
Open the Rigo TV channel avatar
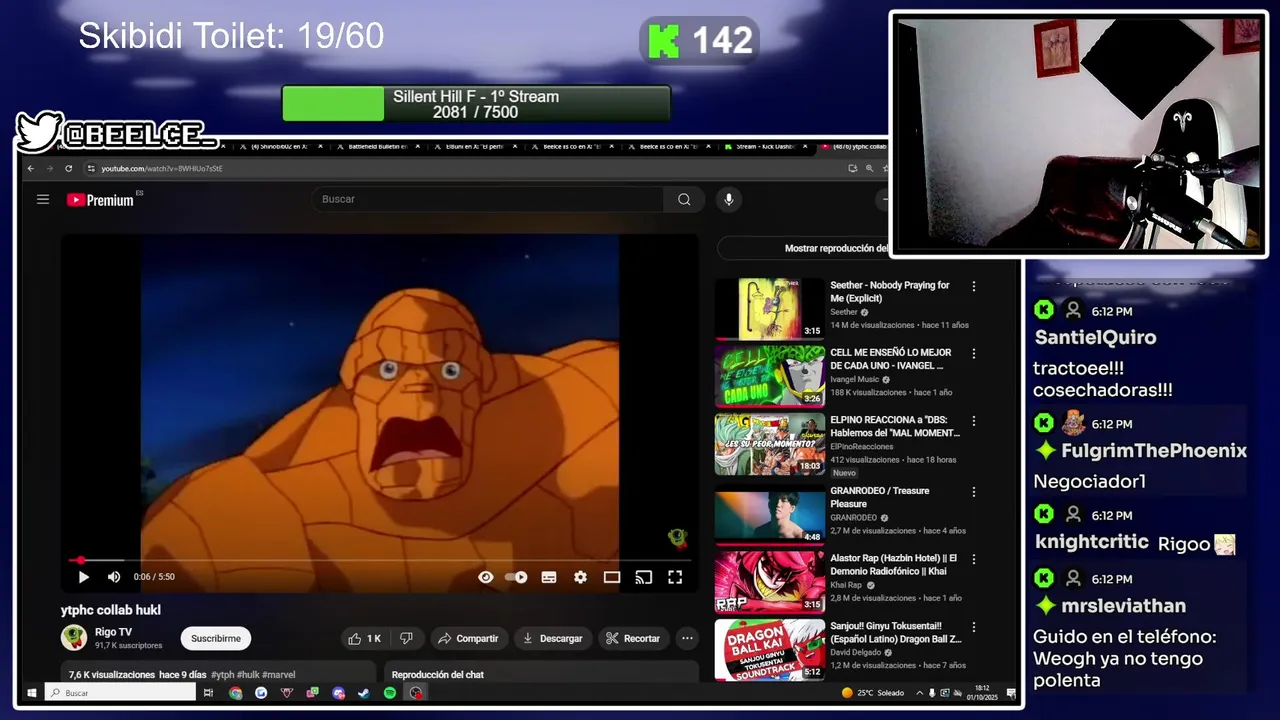[x=74, y=637]
